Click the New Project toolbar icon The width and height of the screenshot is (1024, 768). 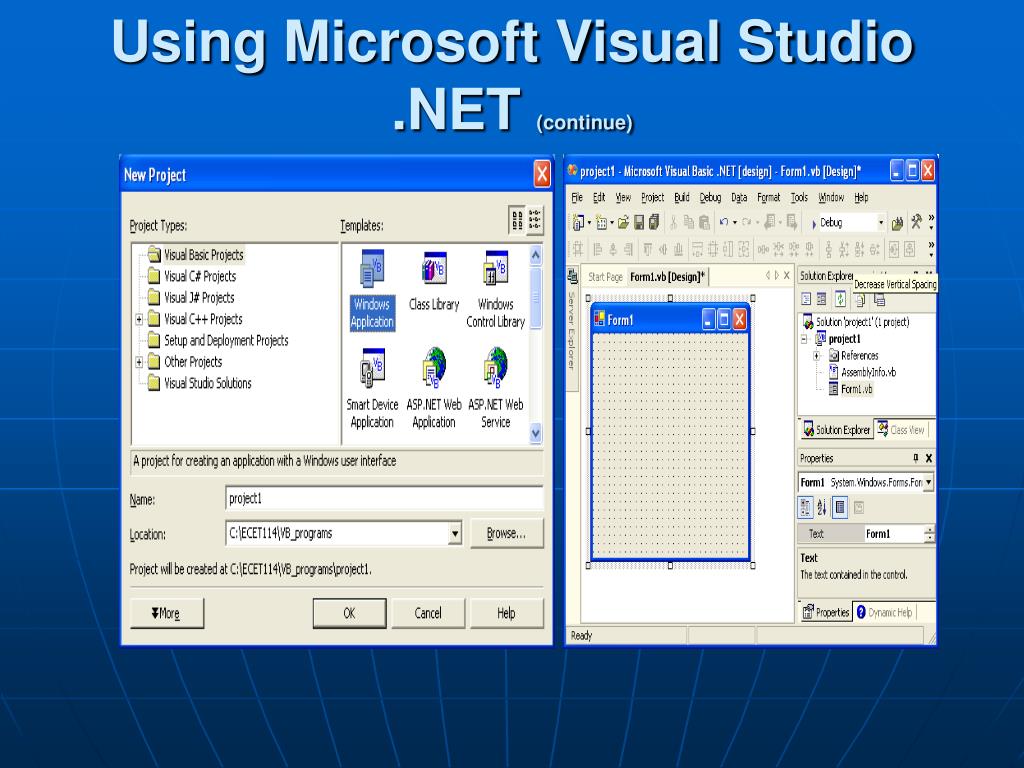tap(579, 223)
